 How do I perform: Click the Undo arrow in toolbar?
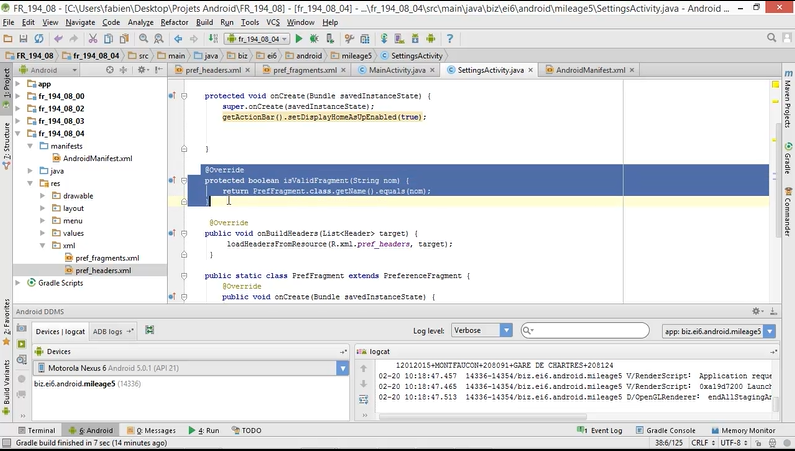(59, 38)
